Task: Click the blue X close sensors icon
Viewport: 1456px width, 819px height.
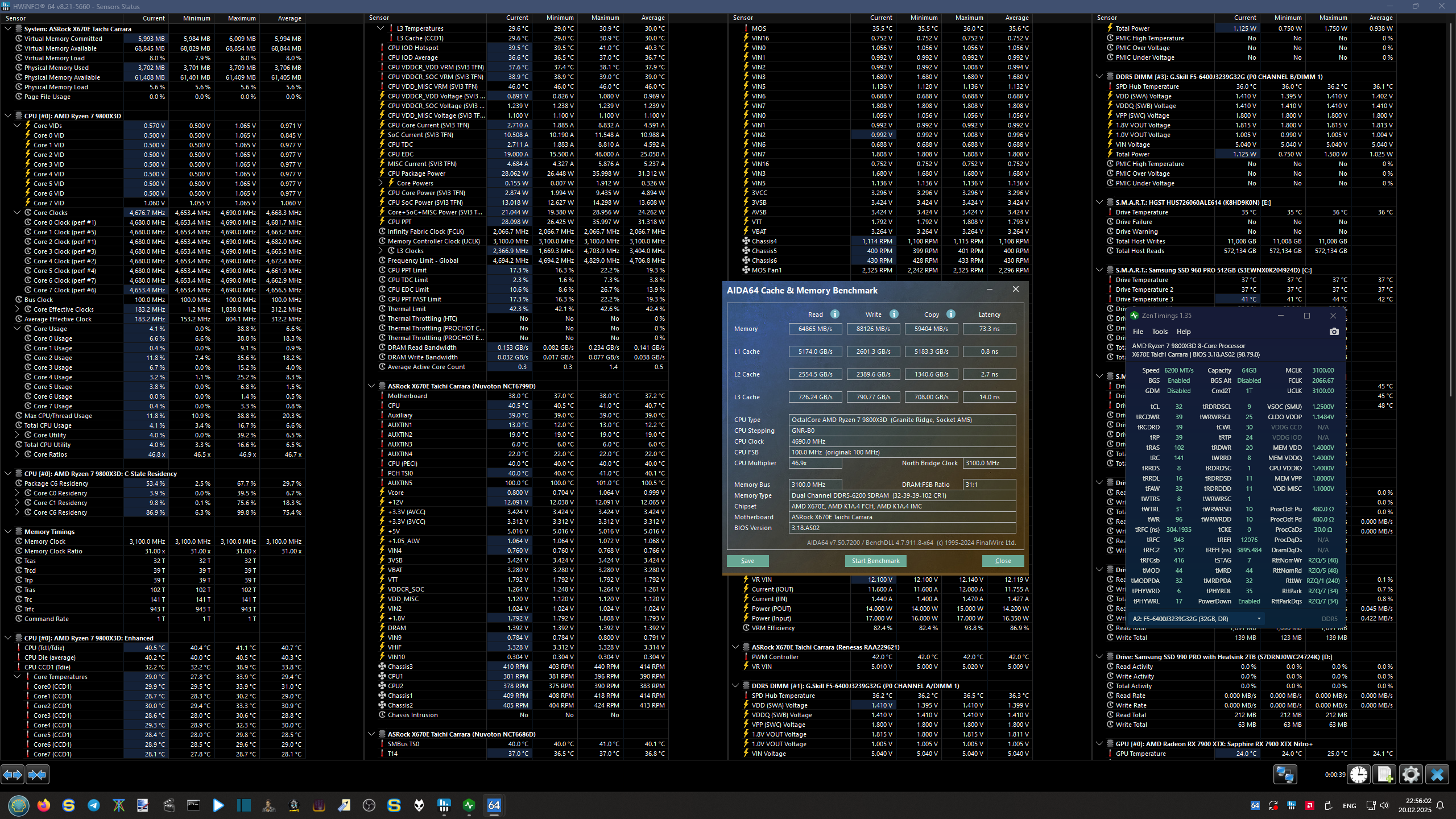Action: 1437,775
